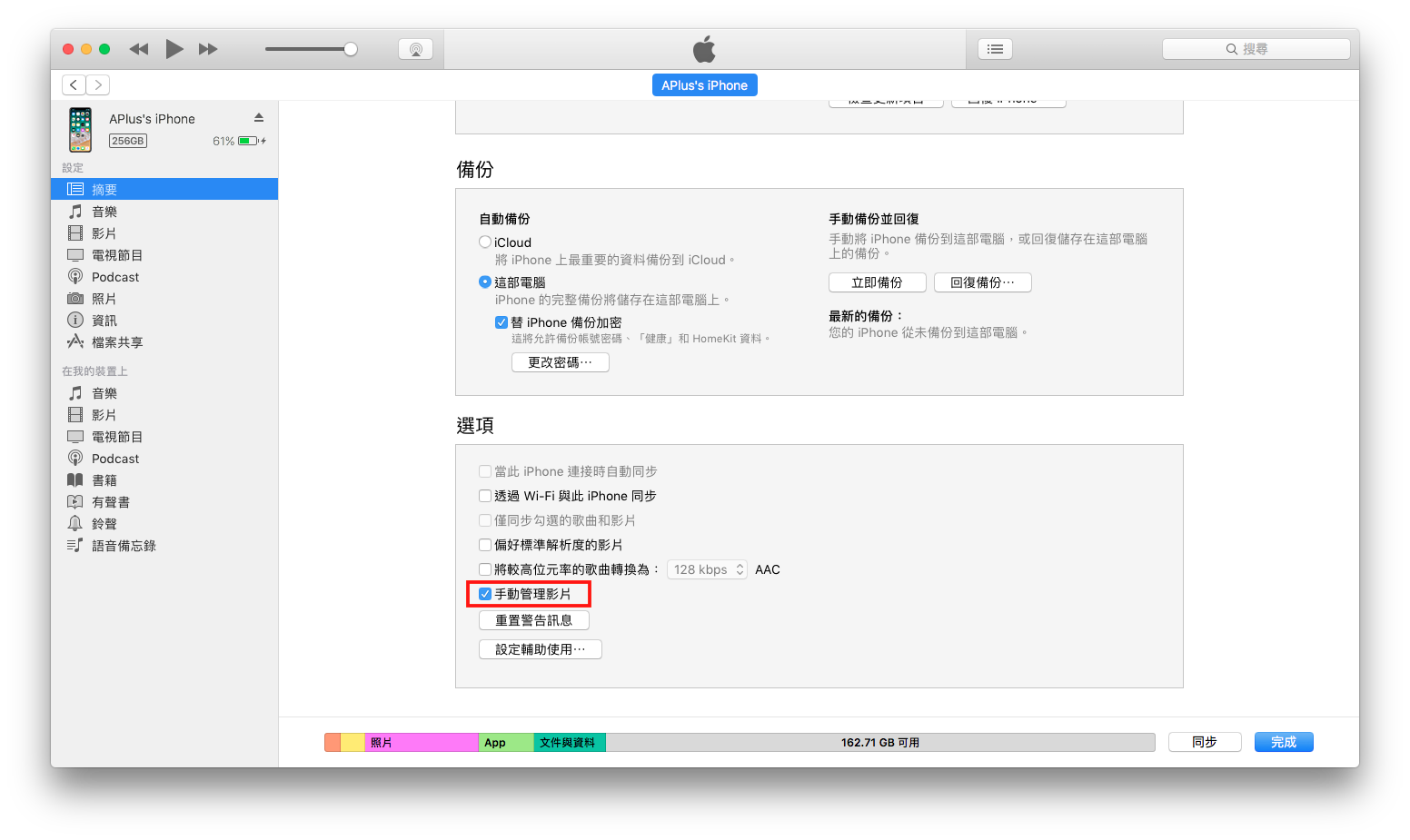
Task: Start playback with the play button
Action: click(x=174, y=49)
